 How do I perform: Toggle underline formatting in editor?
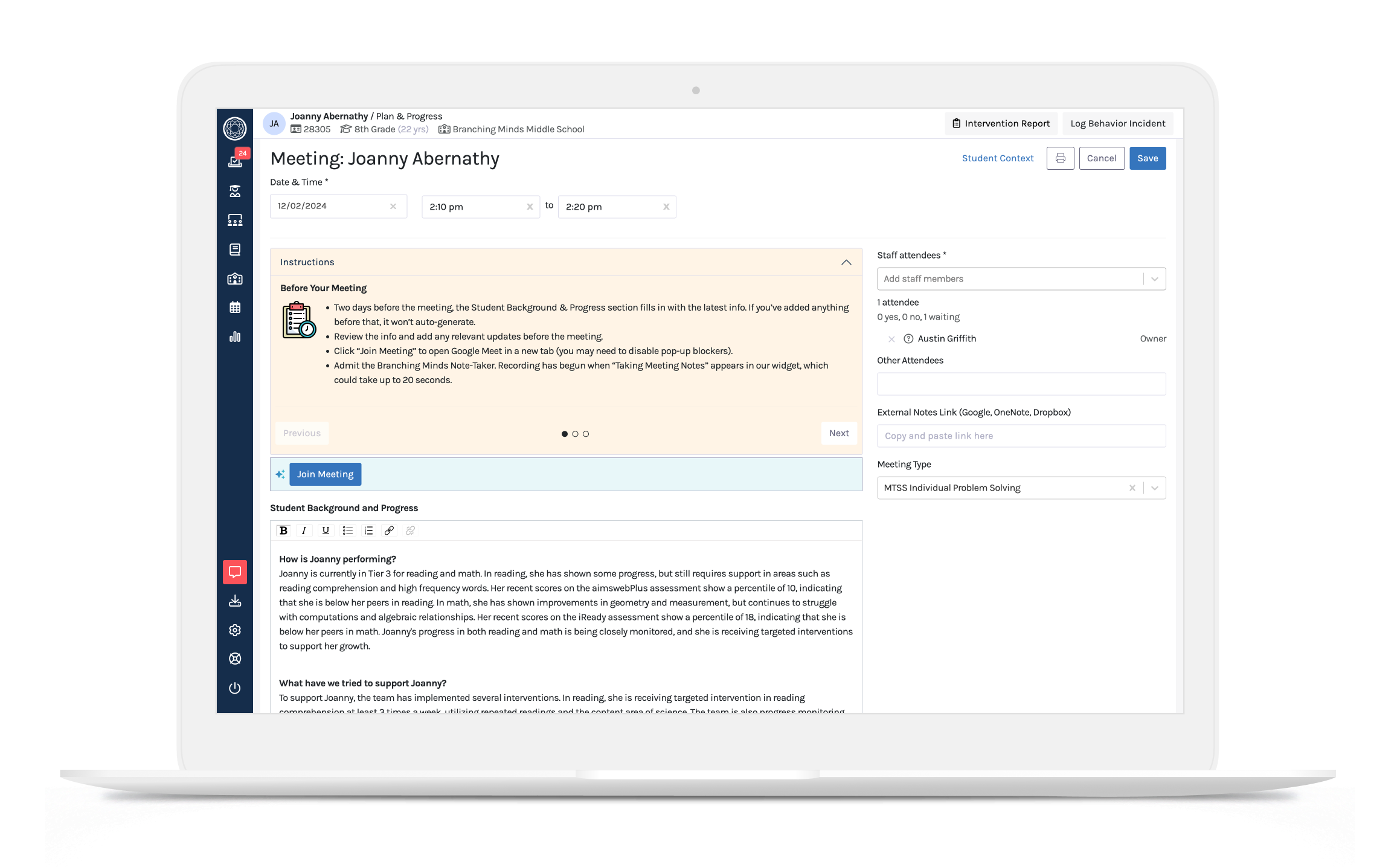[x=326, y=530]
